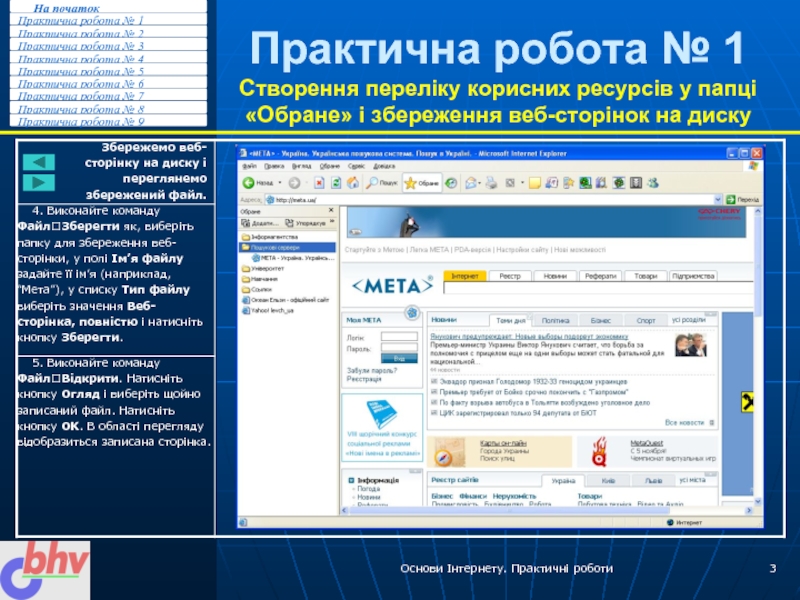Click Додати button in favorites panel

click(260, 223)
